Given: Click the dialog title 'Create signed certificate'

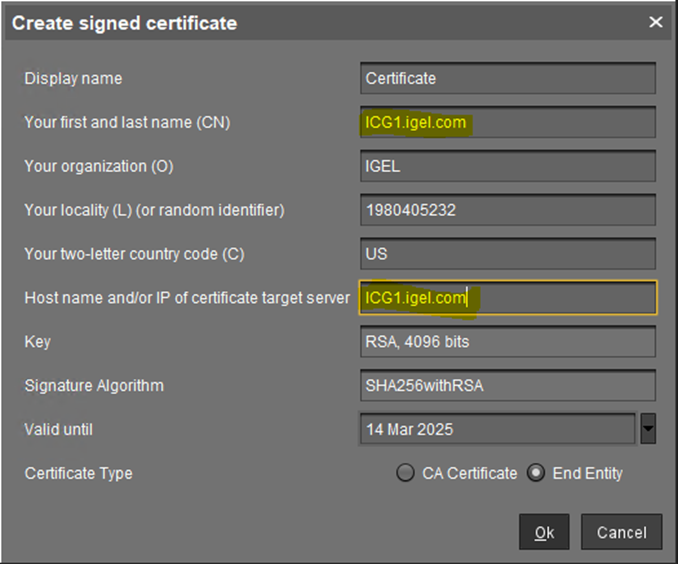Looking at the screenshot, I should pos(125,22).
